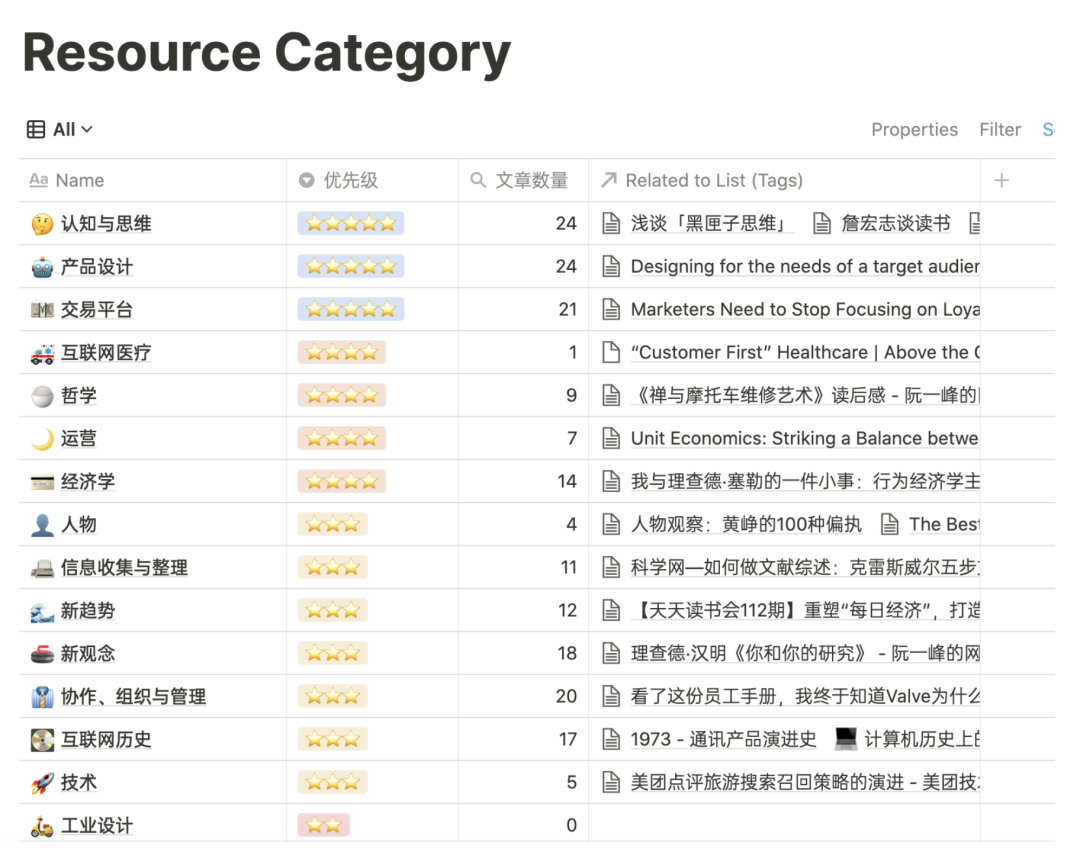Open Unit Economics: Striking a Balance related page
1080x862 pixels.
point(790,439)
